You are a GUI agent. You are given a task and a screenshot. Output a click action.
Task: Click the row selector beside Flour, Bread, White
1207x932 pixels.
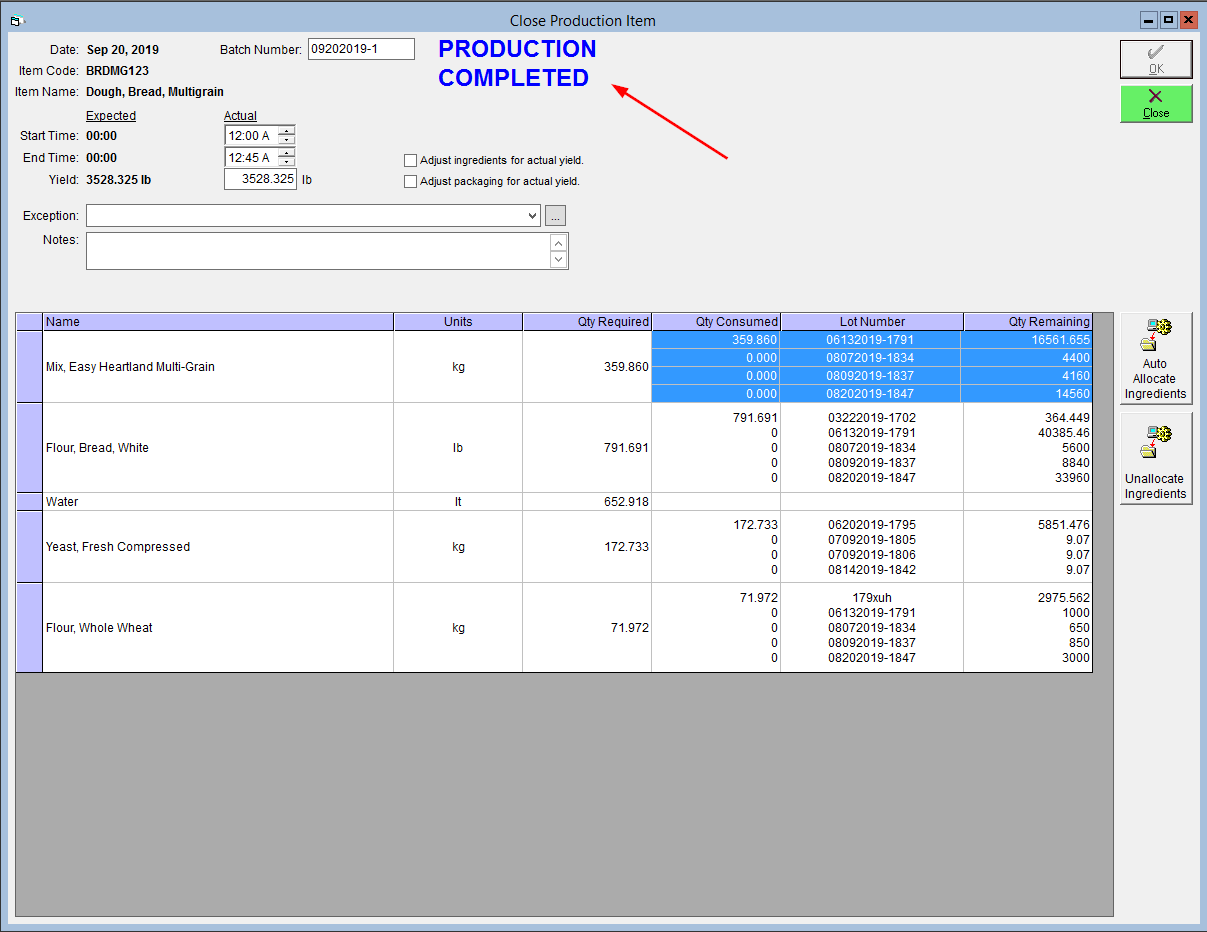tap(29, 448)
